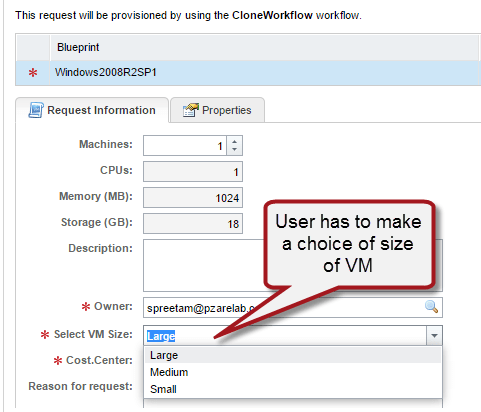Choose Large from the VM size list

pyautogui.click(x=293, y=355)
